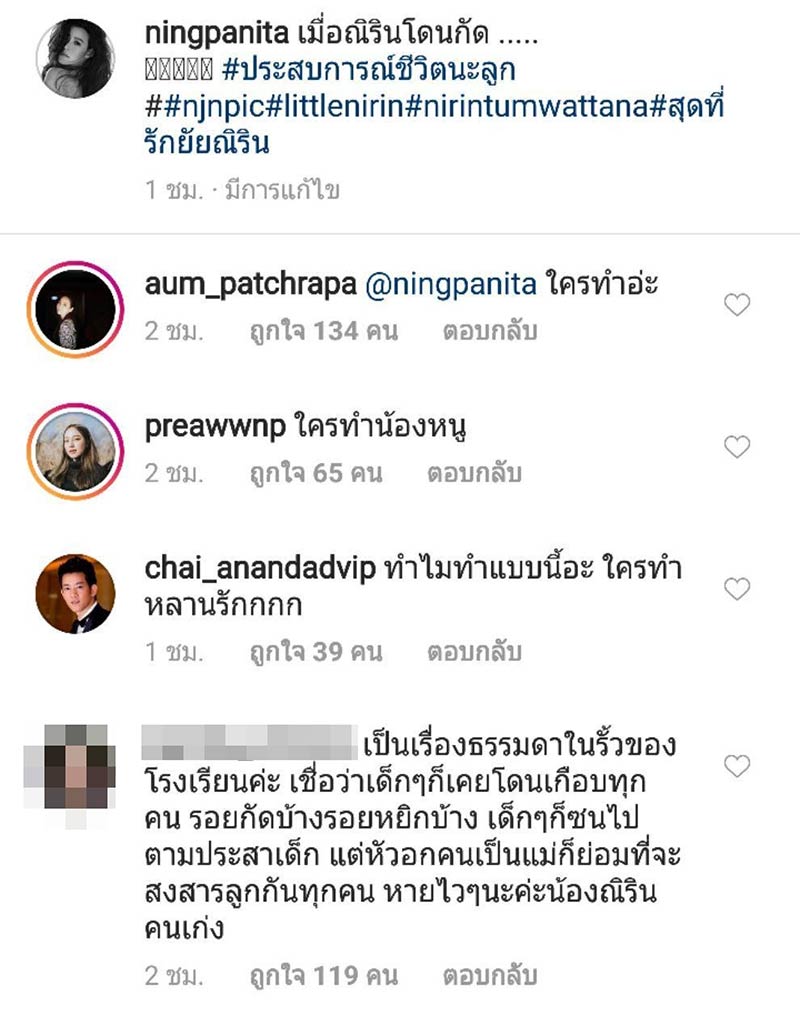Screen dimensions: 800x1034
Task: Tap the heart next to chai_anandadvip's comment
Action: tap(737, 588)
